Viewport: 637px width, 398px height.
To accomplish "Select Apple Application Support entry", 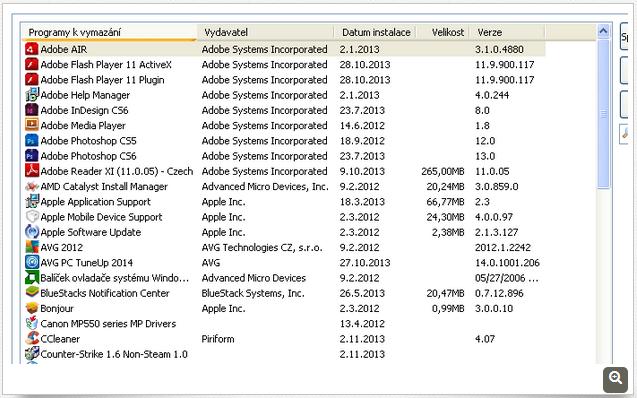I will click(x=95, y=201).
